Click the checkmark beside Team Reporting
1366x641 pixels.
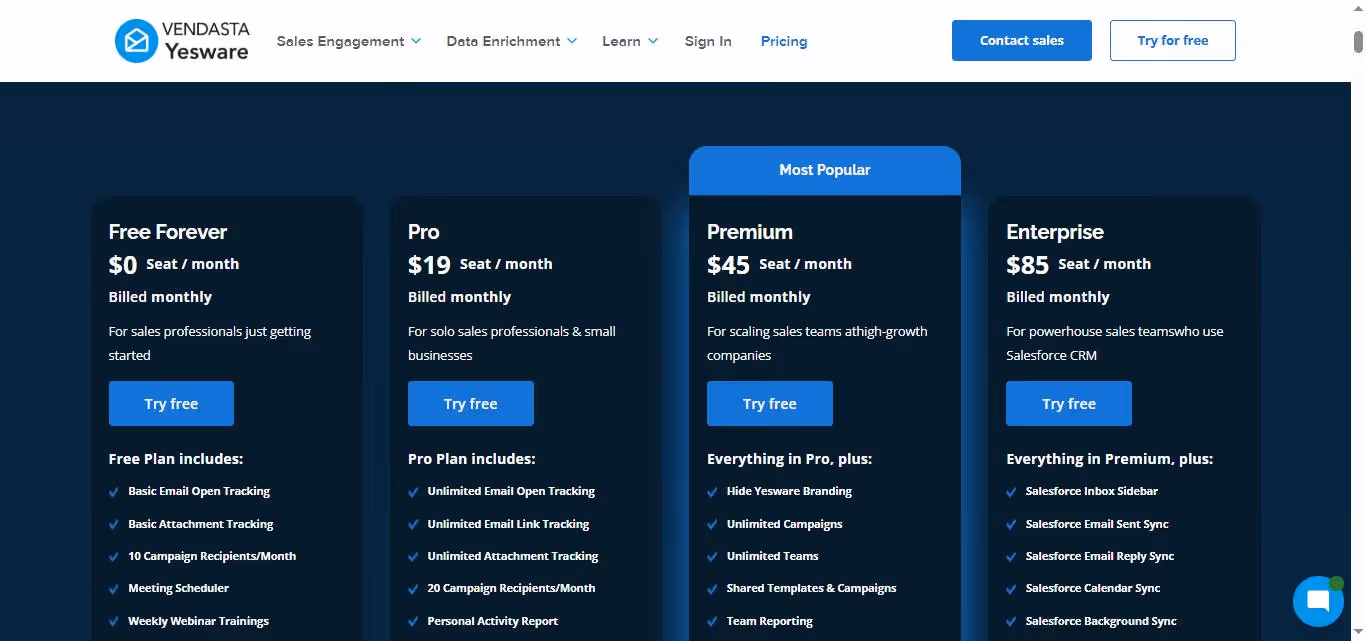click(x=712, y=621)
